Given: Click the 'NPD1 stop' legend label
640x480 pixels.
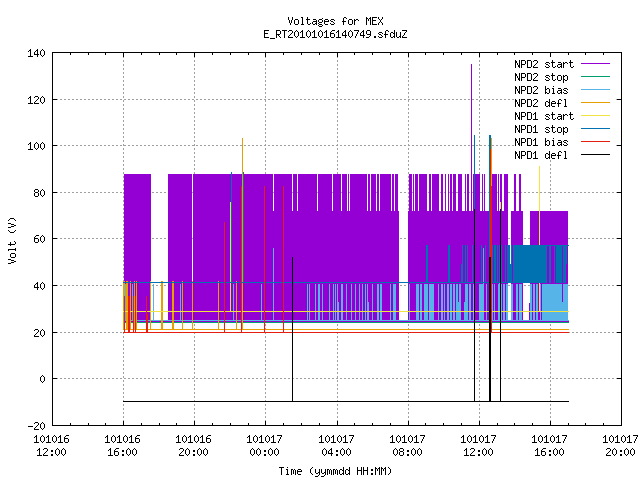Looking at the screenshot, I should click(x=541, y=129).
